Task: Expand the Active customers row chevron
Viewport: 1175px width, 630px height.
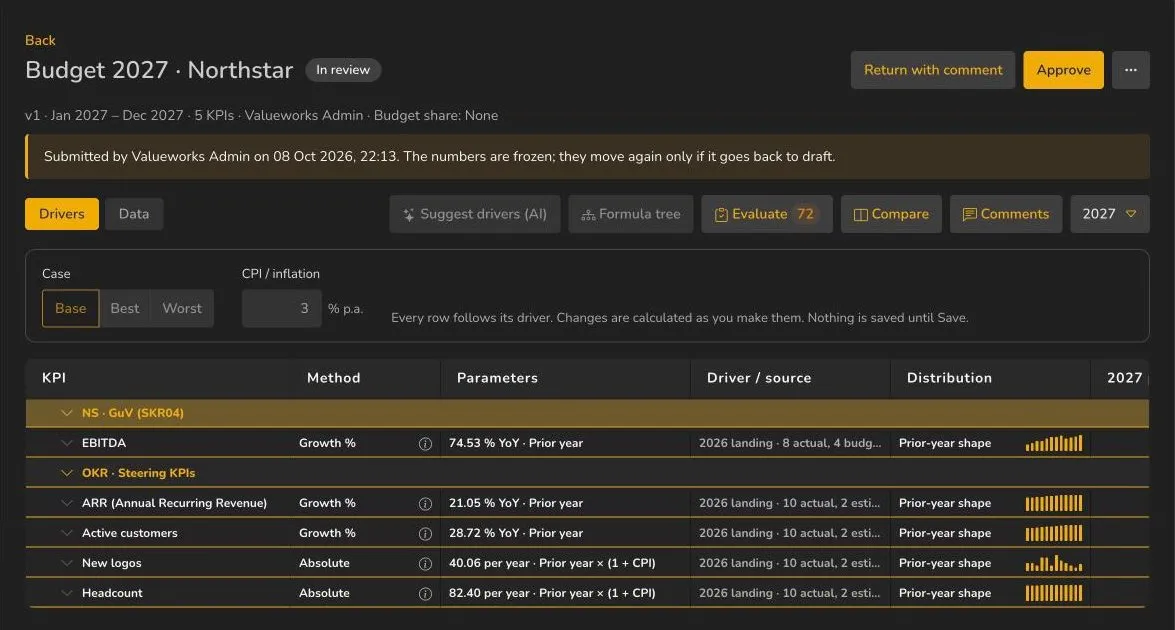Action: pos(67,533)
